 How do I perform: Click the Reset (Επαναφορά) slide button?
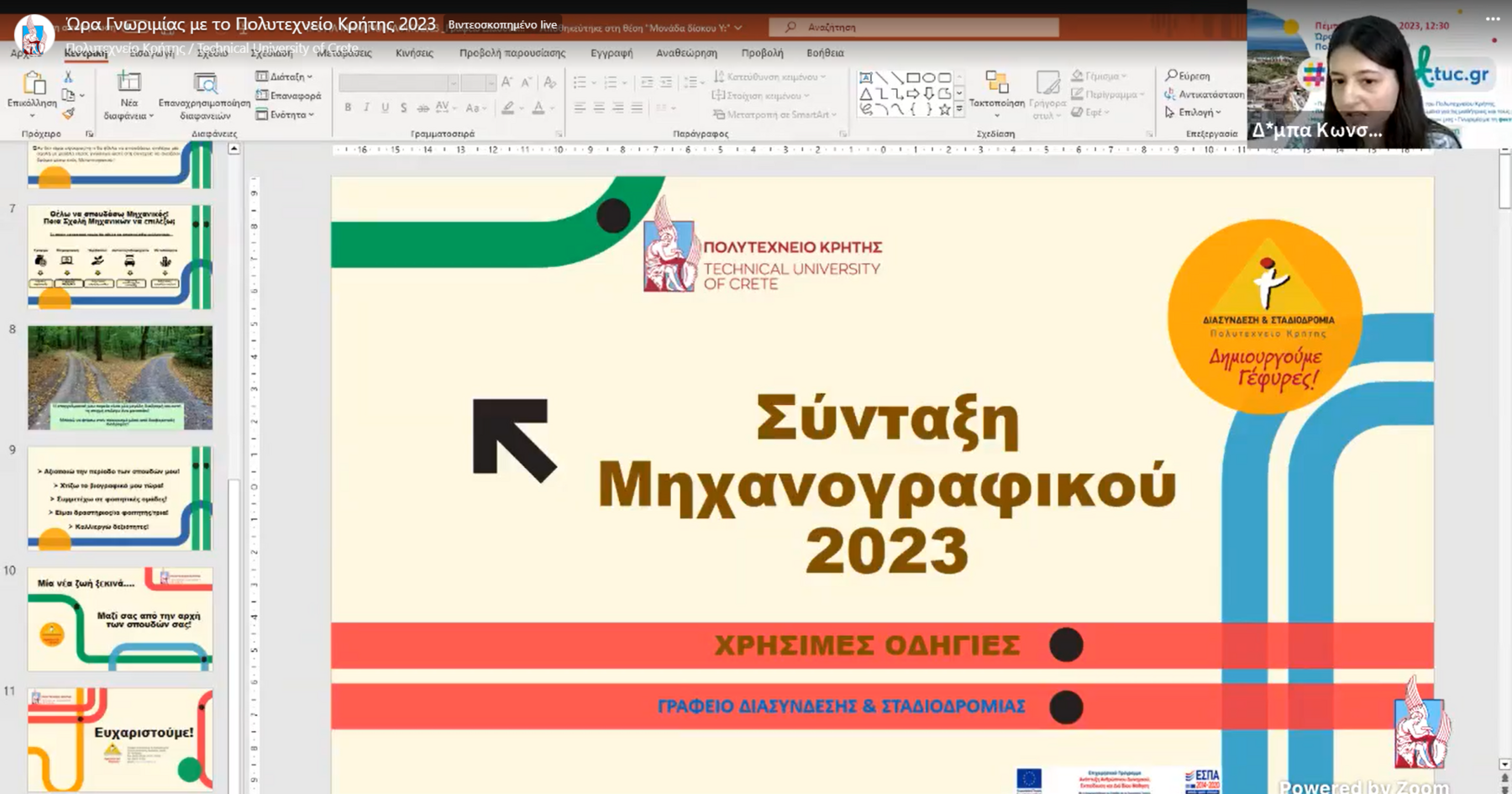click(x=288, y=96)
